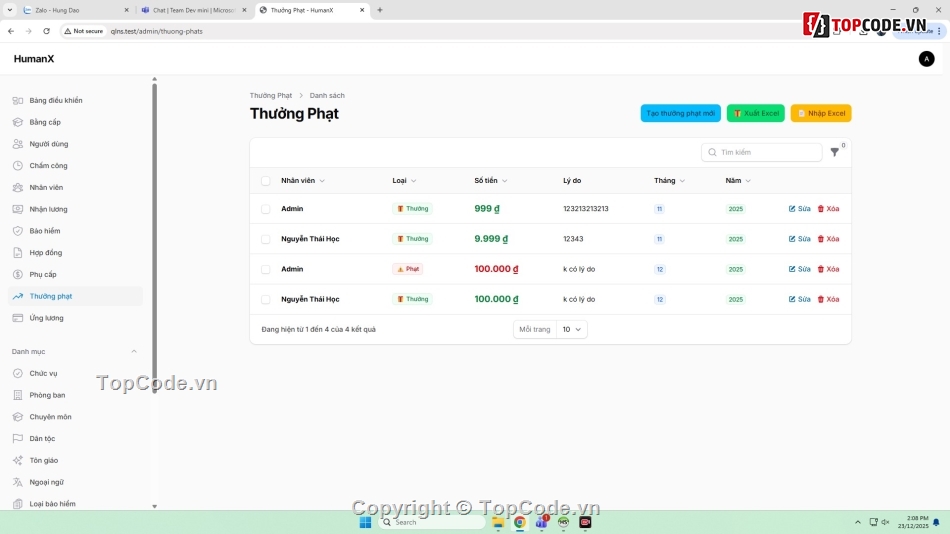Screen dimensions: 950x534
Task: Click Sửa on the 999 ₫ row
Action: (799, 209)
